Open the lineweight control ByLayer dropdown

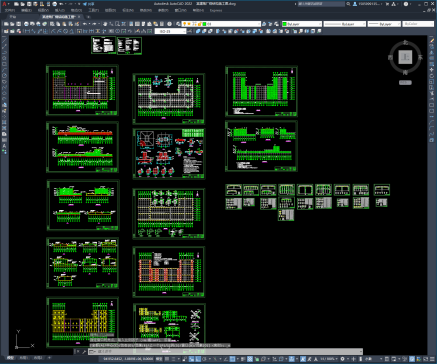(x=384, y=24)
